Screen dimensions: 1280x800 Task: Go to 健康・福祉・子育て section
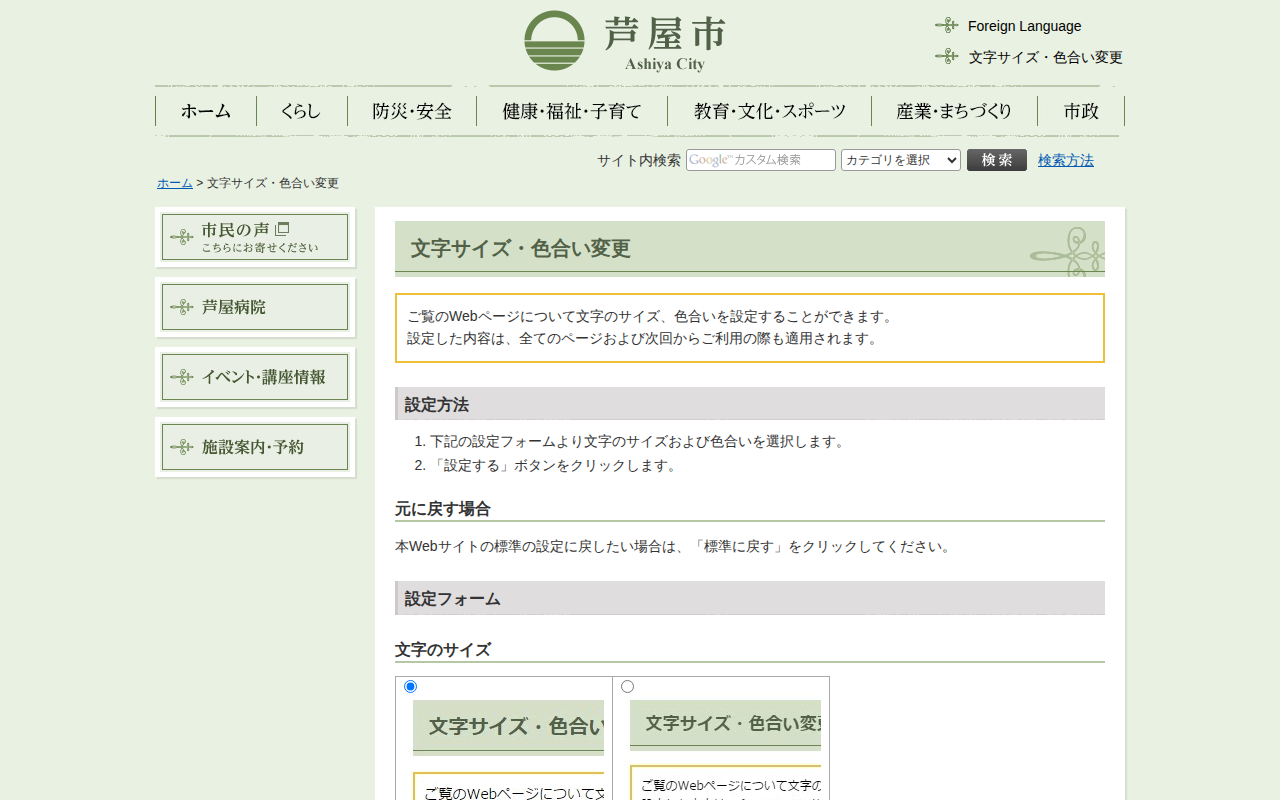click(571, 111)
